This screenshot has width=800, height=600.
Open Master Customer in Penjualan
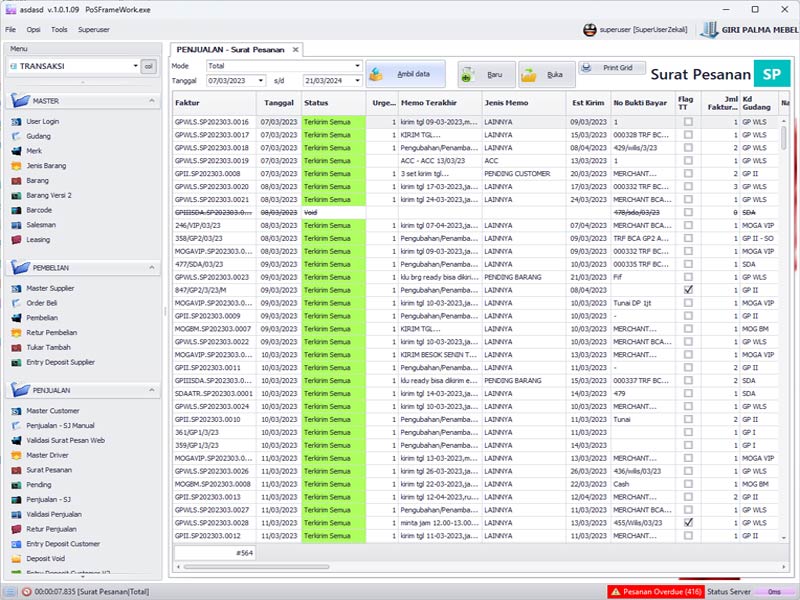tap(52, 411)
